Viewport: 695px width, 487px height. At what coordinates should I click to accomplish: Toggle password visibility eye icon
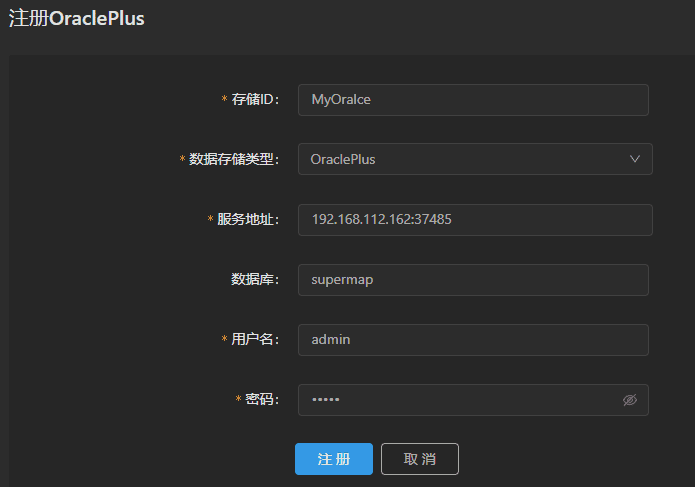point(629,400)
